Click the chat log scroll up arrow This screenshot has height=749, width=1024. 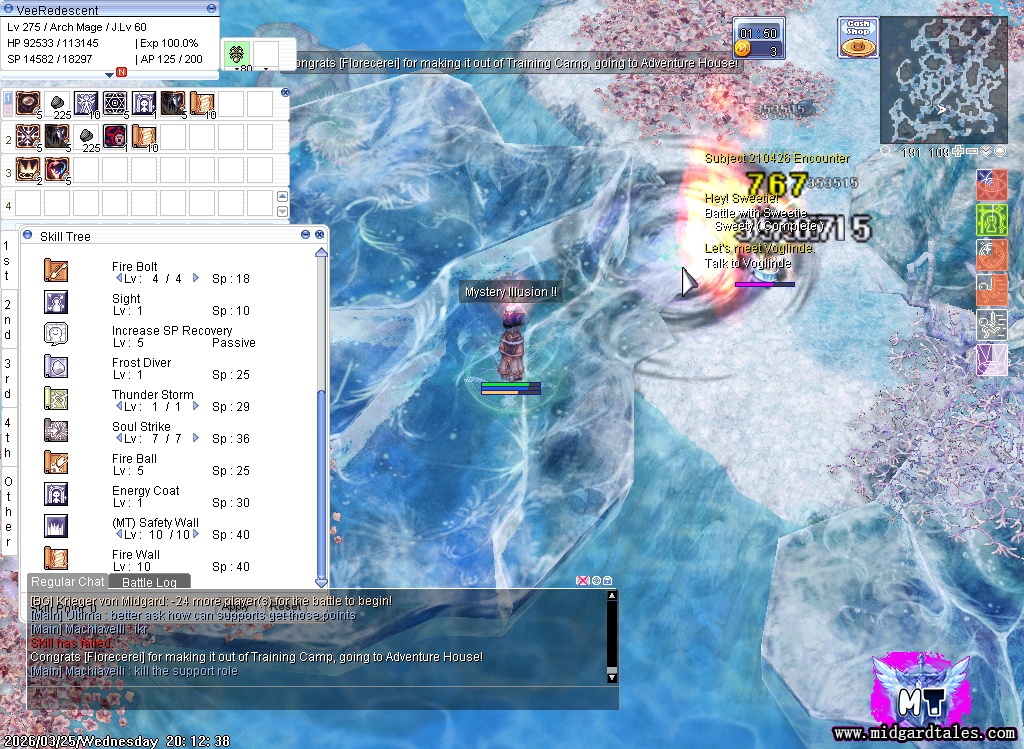click(x=611, y=596)
